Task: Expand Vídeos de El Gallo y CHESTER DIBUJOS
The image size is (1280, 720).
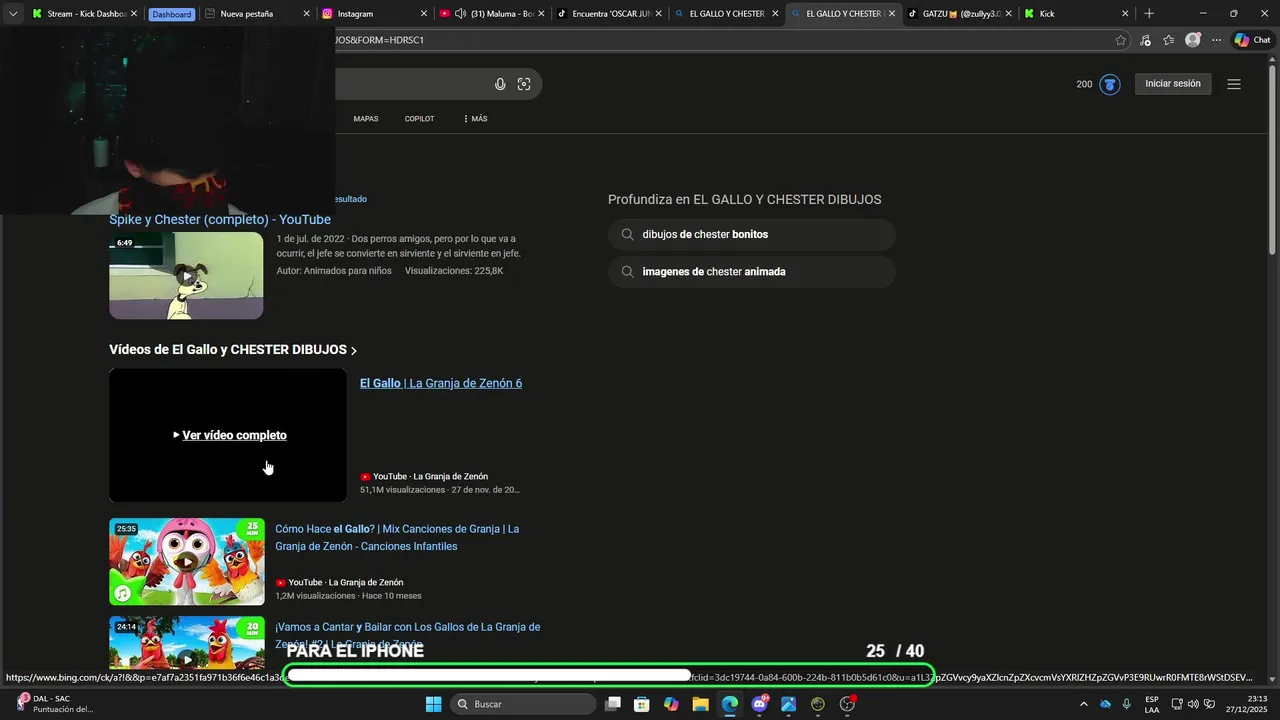Action: point(233,350)
